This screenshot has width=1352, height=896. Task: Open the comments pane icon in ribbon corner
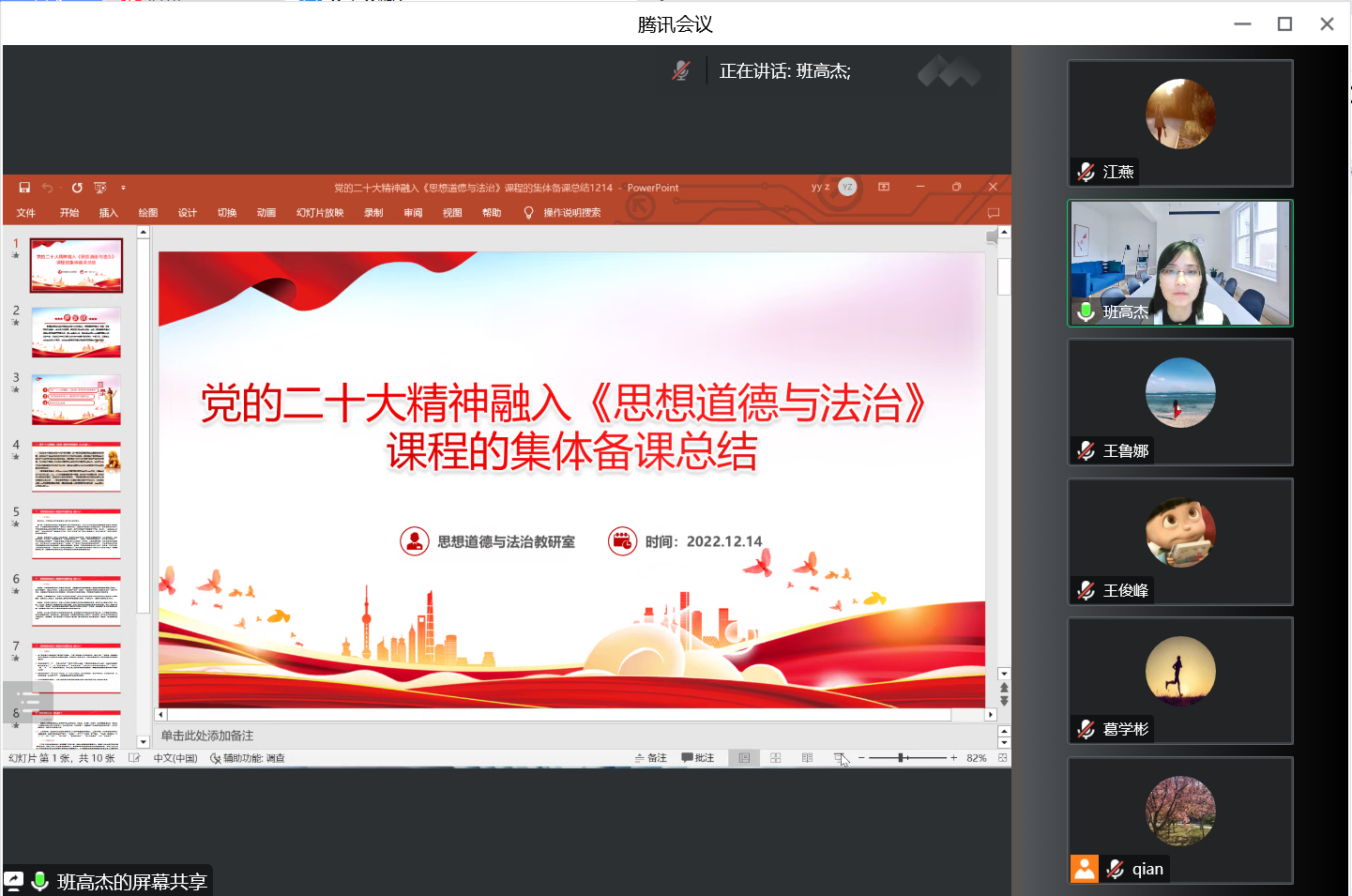[994, 213]
